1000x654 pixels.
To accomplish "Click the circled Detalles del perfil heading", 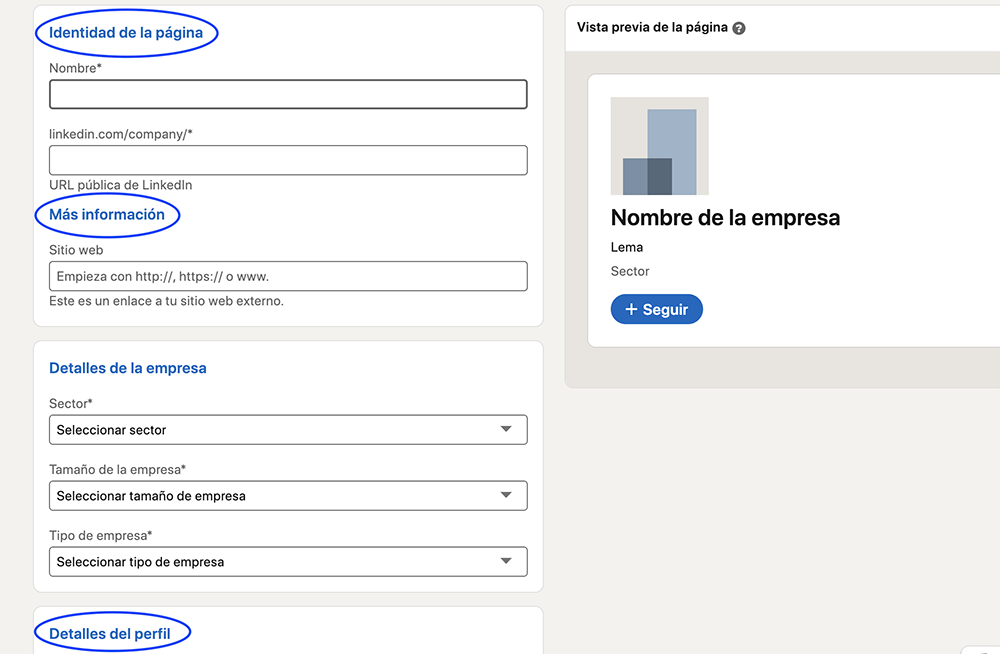I will pyautogui.click(x=112, y=632).
